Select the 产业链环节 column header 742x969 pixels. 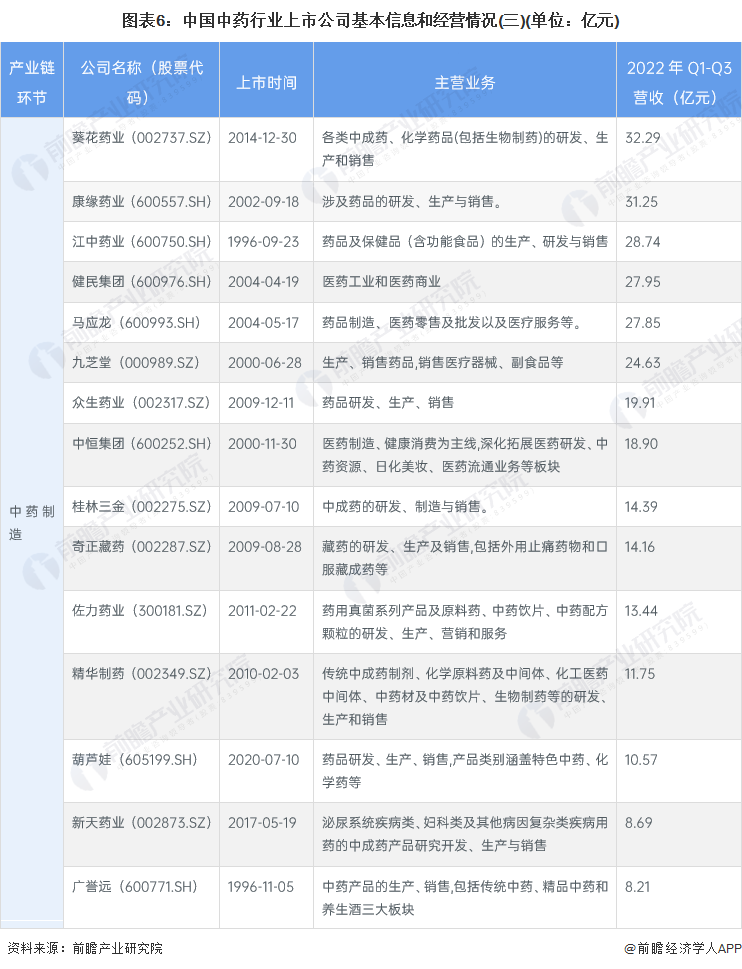[32, 80]
